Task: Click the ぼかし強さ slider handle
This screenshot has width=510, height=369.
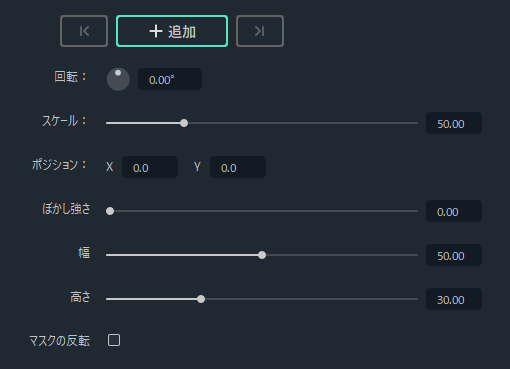Action: click(x=110, y=211)
